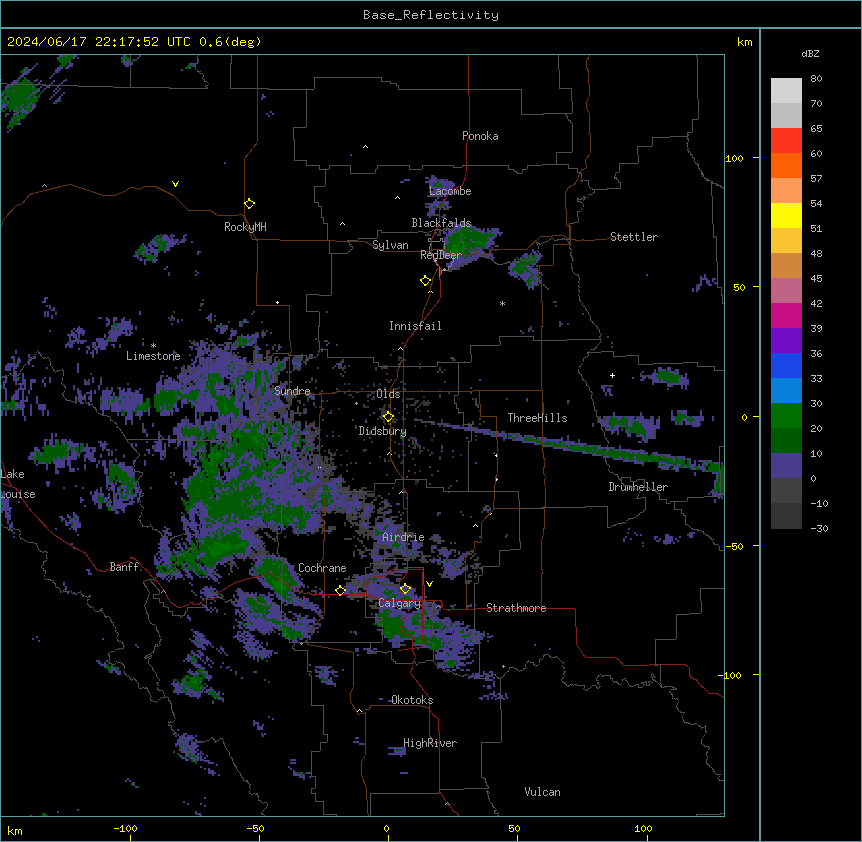Click the RedDeer city label
Viewport: 862px width, 842px height.
pos(440,255)
